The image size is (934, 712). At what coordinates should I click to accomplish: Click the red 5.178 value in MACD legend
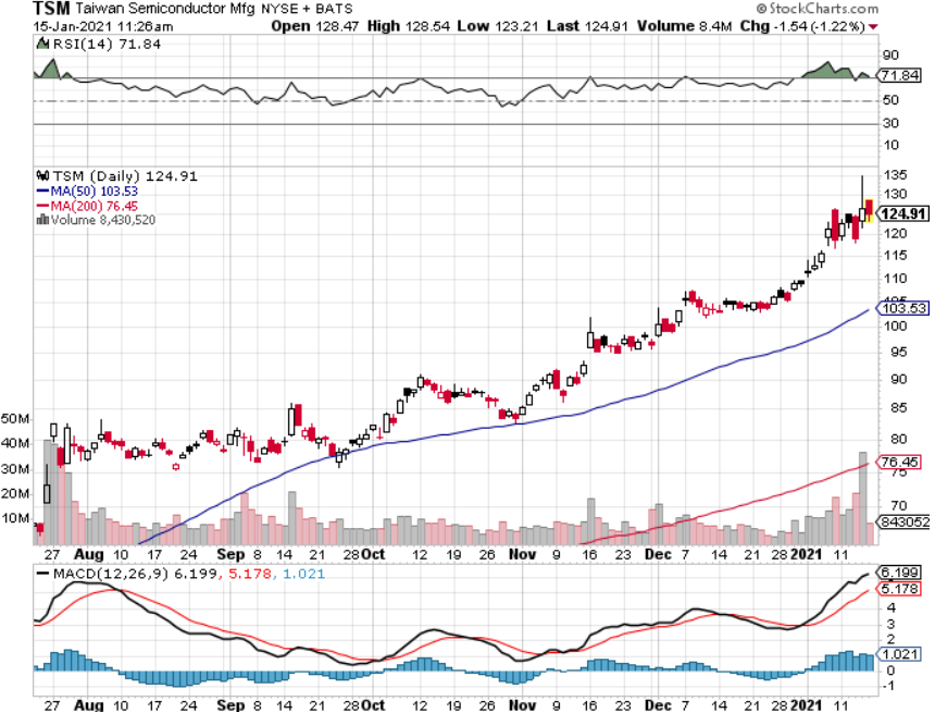(x=250, y=574)
